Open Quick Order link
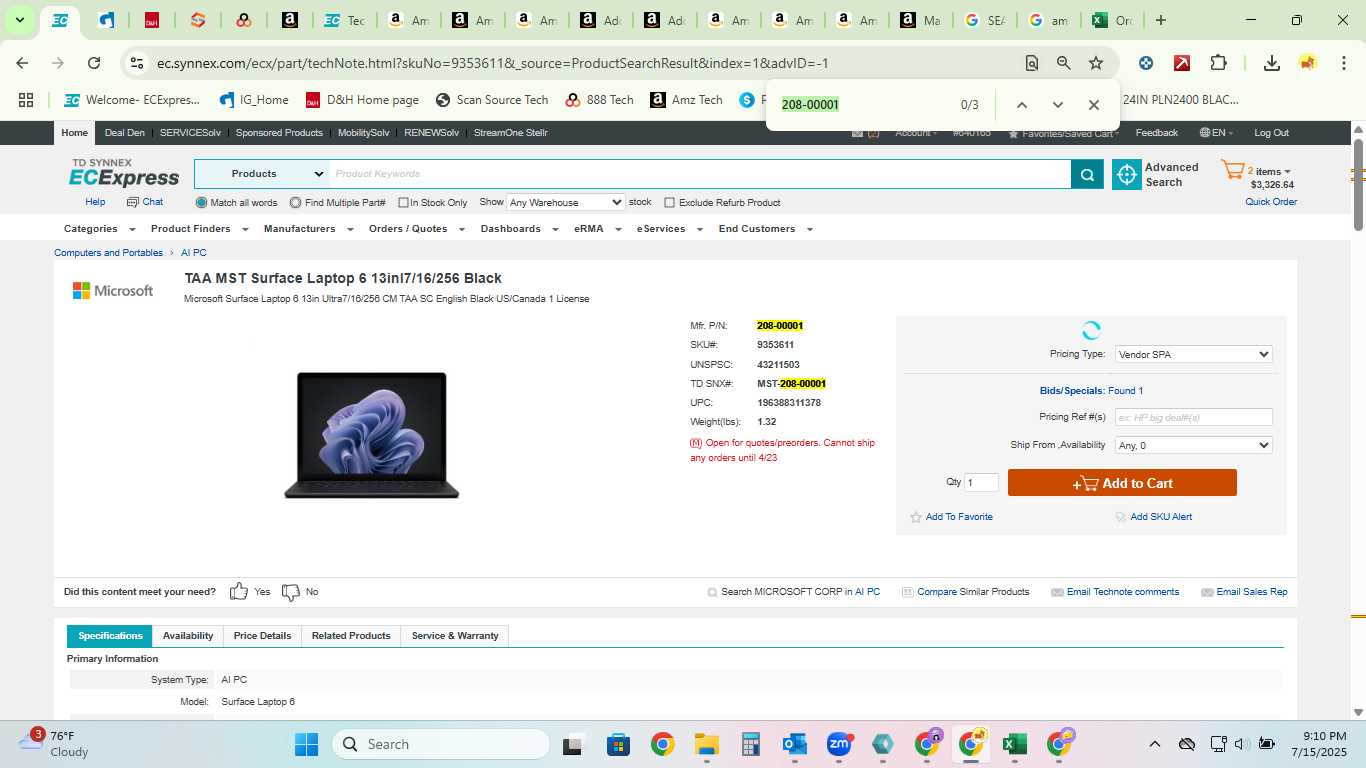The height and width of the screenshot is (768, 1366). [1271, 202]
